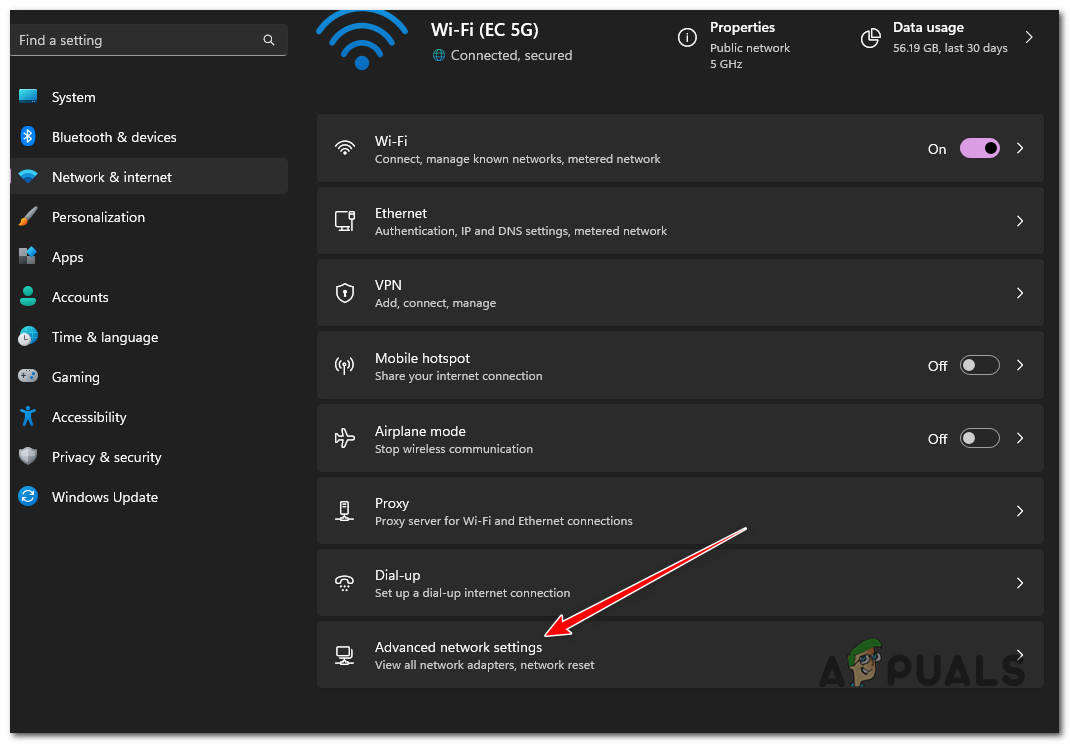Screen dimensions: 1070x744
Task: Click the Bluetooth icon in the sidebar
Action: pos(28,137)
